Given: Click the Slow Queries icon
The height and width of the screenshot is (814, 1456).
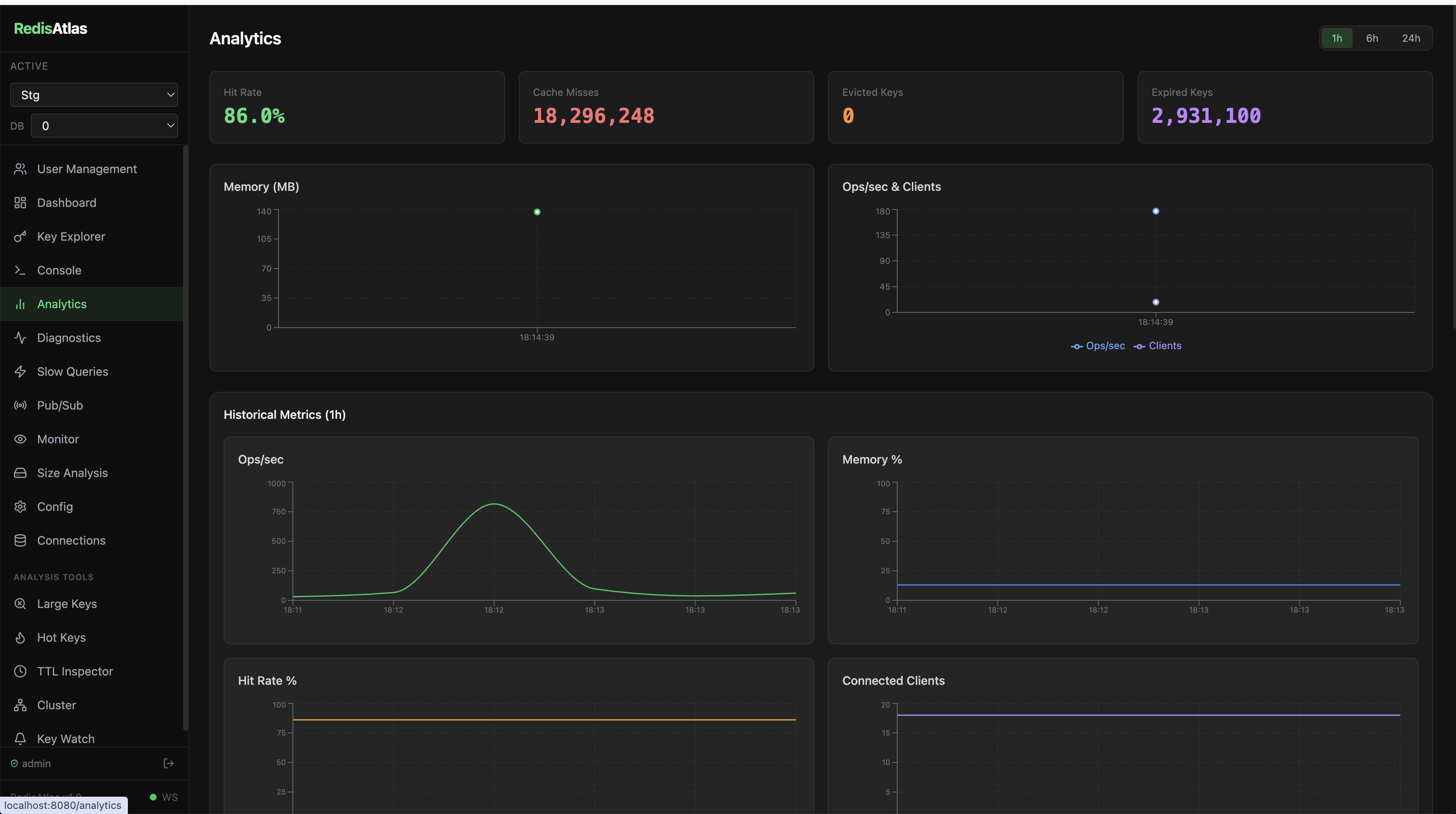Looking at the screenshot, I should click(20, 372).
